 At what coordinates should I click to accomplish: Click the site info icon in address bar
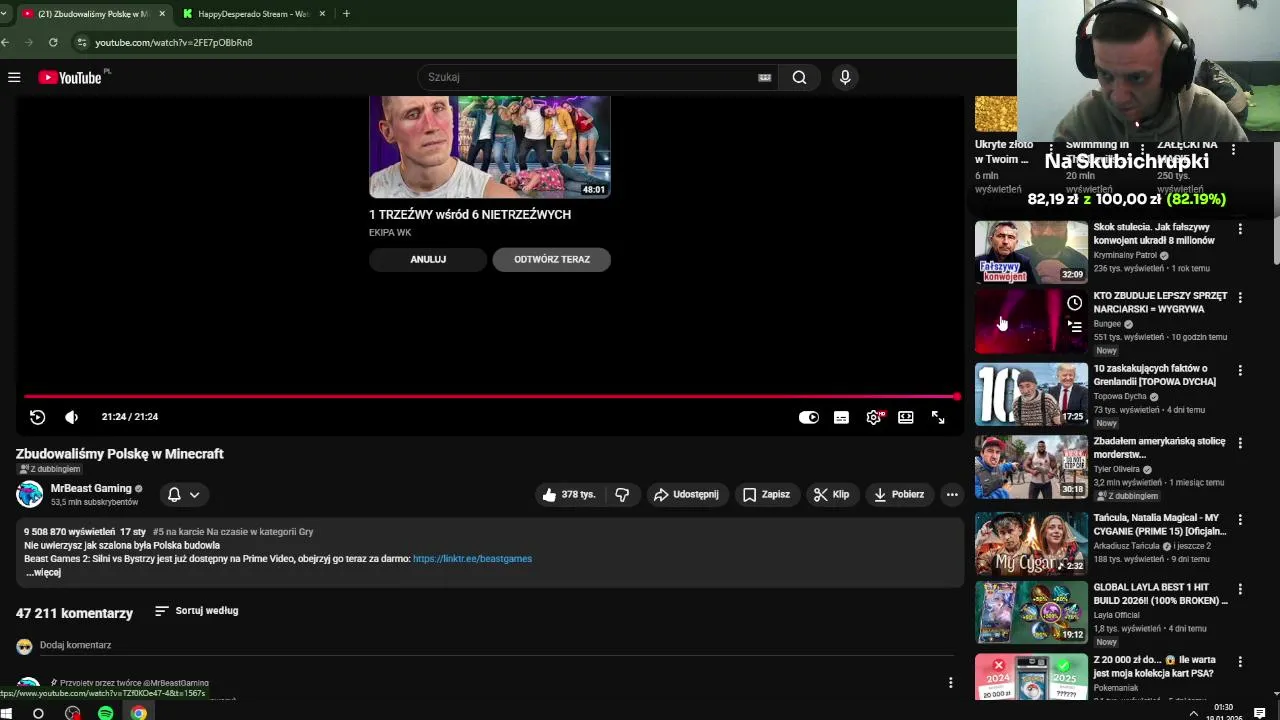point(82,42)
